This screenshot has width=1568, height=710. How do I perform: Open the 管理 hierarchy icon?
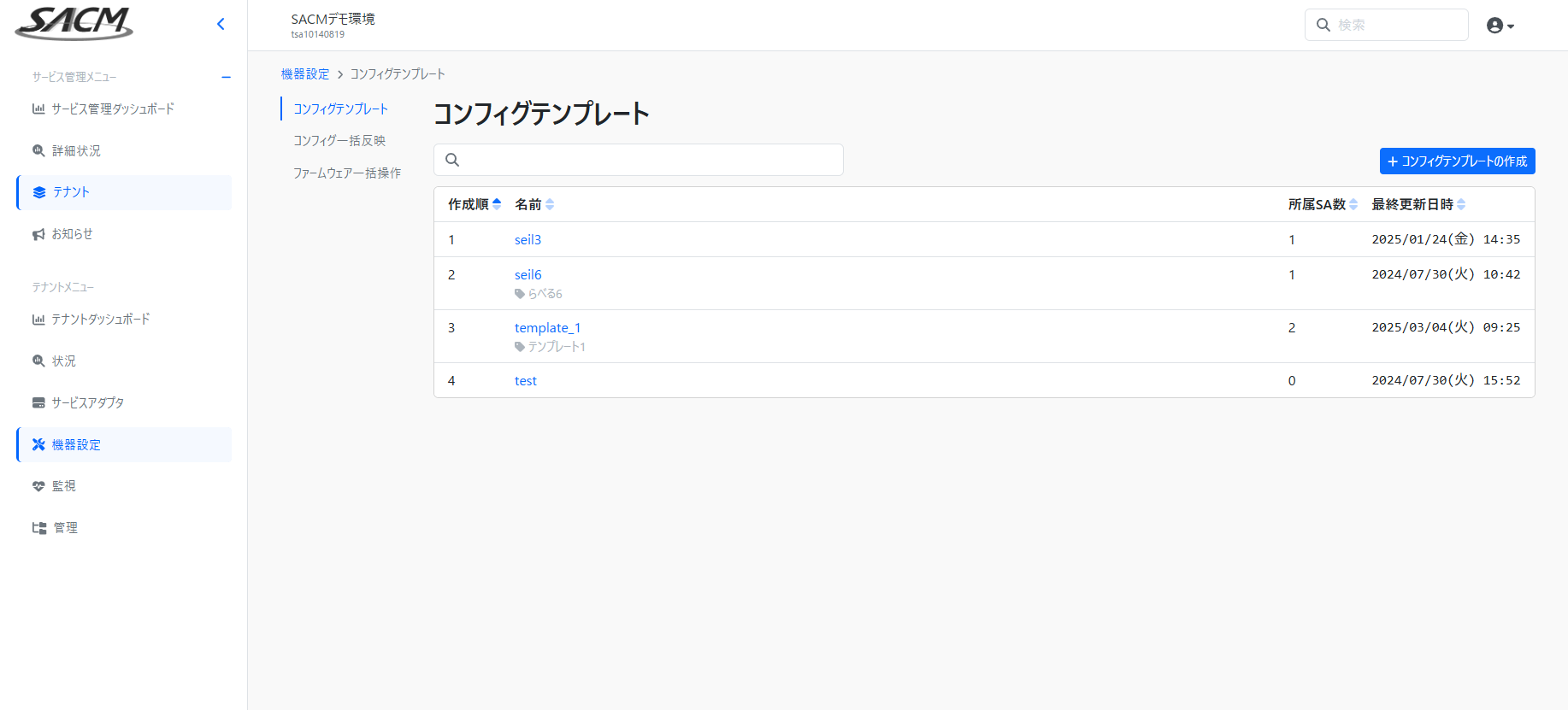pyautogui.click(x=39, y=528)
